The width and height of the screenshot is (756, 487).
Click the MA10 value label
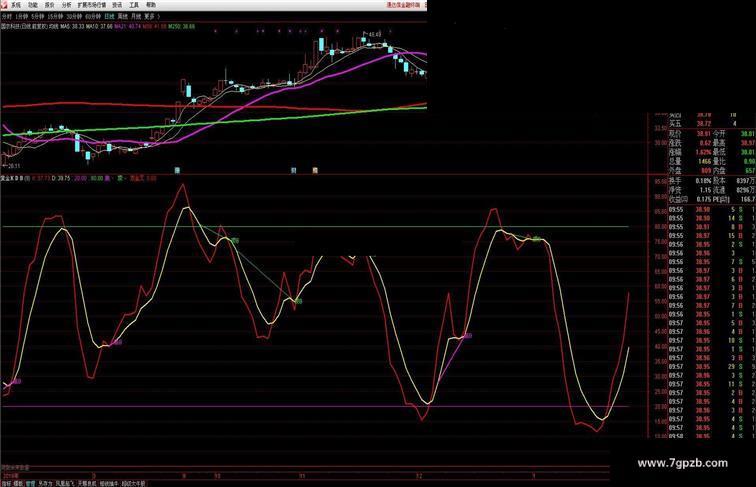point(99,27)
